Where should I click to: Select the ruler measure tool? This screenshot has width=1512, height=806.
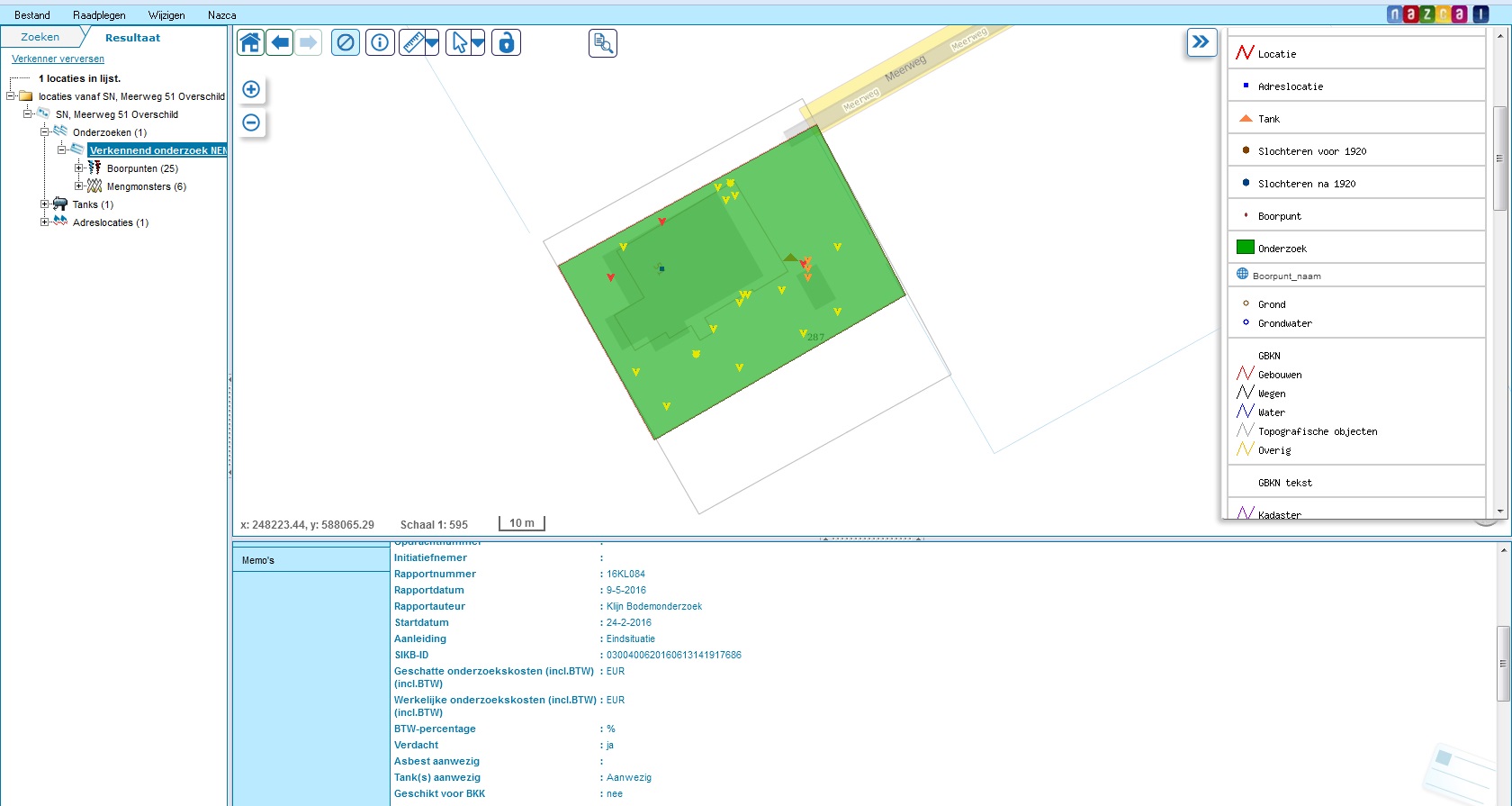tap(412, 42)
